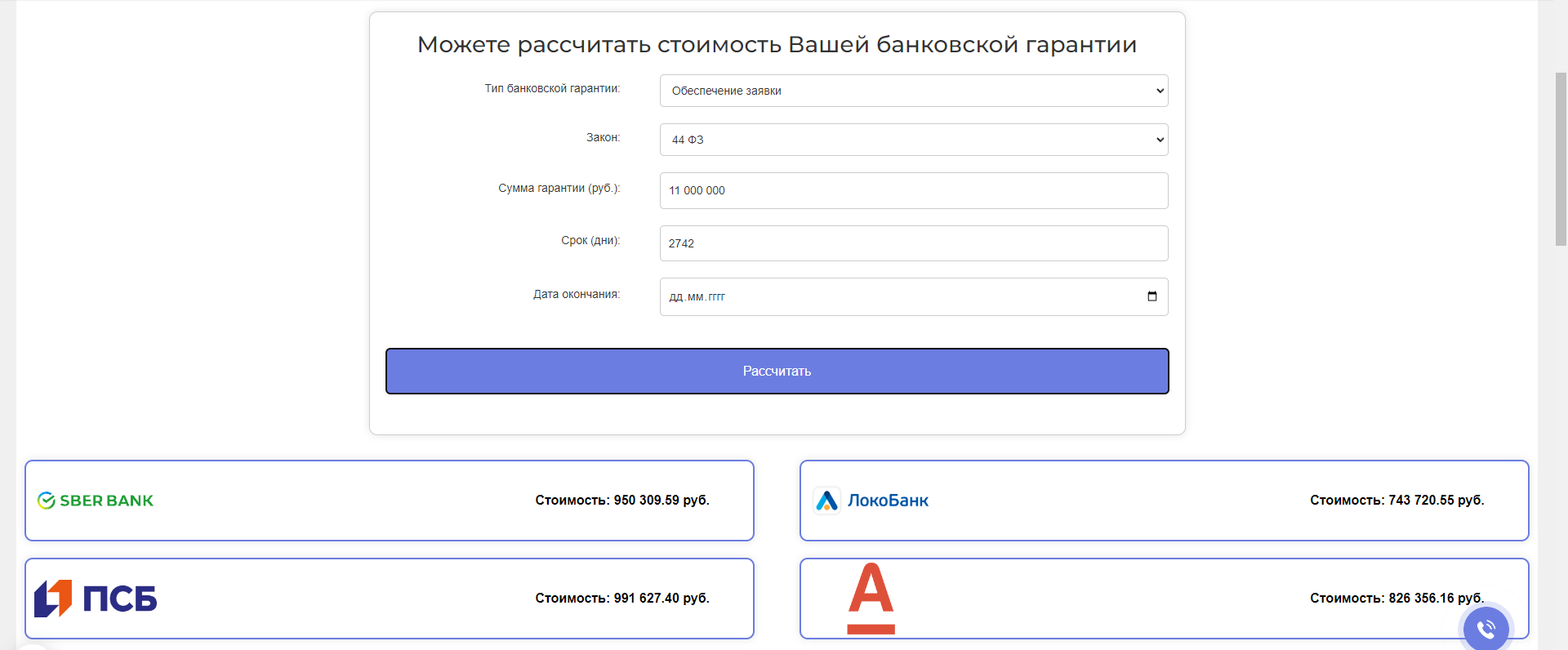Viewport: 1568px width, 650px height.
Task: Click the Сумма гарантии (руб.) label
Action: [x=559, y=188]
